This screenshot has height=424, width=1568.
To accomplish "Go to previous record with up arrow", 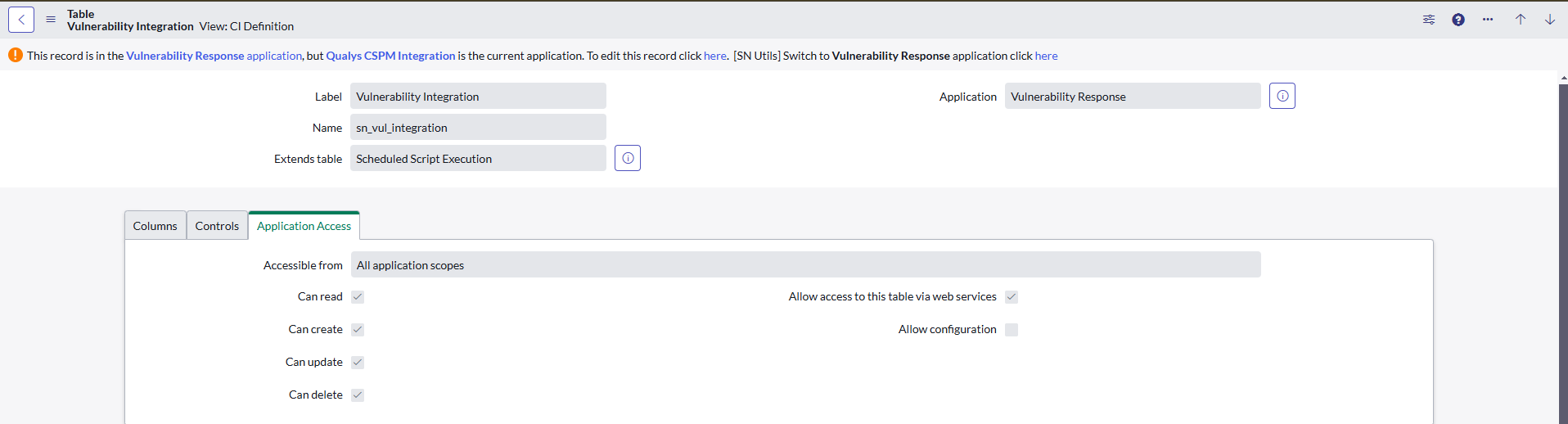I will [x=1521, y=20].
